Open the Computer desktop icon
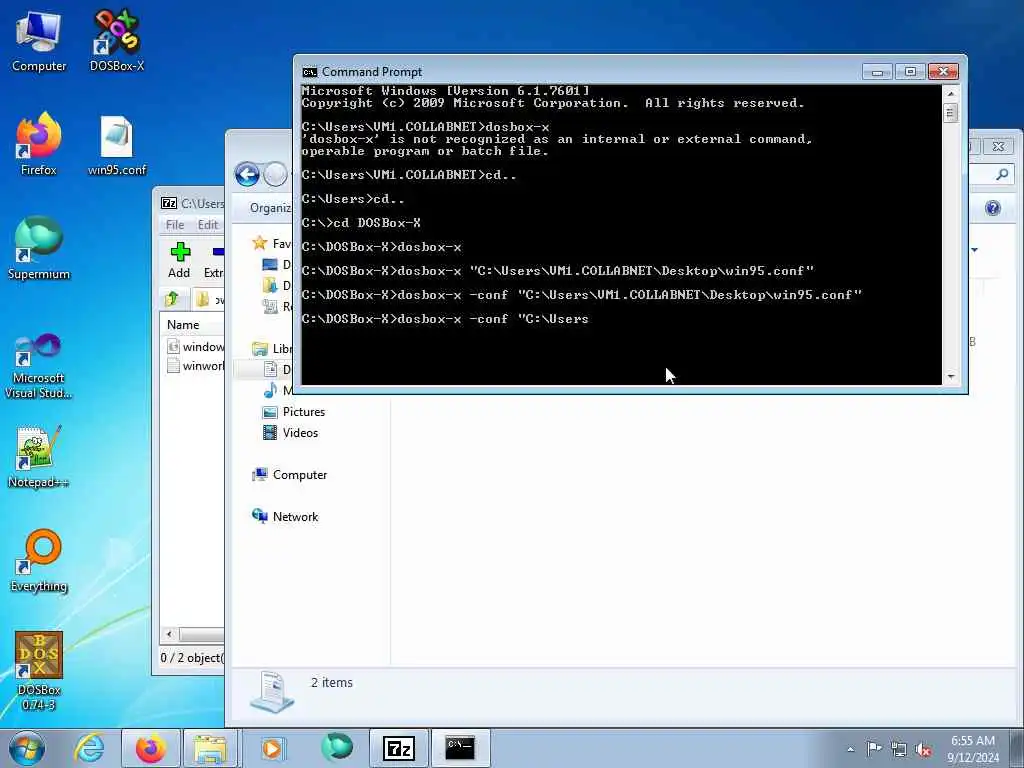Image resolution: width=1024 pixels, height=768 pixels. [39, 42]
